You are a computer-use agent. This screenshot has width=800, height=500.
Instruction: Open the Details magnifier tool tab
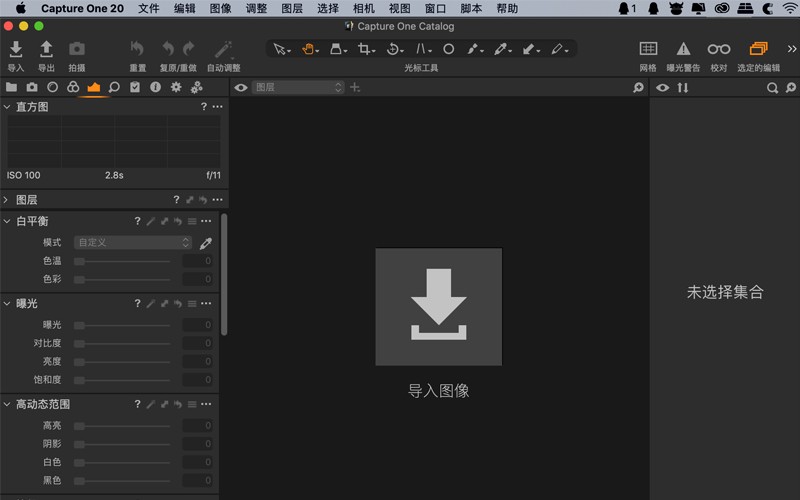[x=114, y=87]
